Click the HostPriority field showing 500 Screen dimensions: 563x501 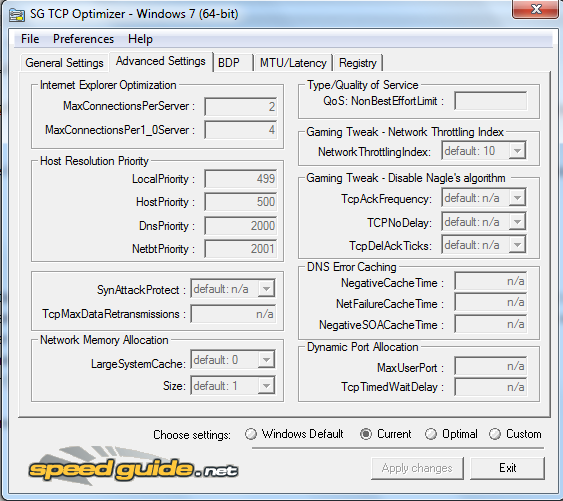point(241,201)
